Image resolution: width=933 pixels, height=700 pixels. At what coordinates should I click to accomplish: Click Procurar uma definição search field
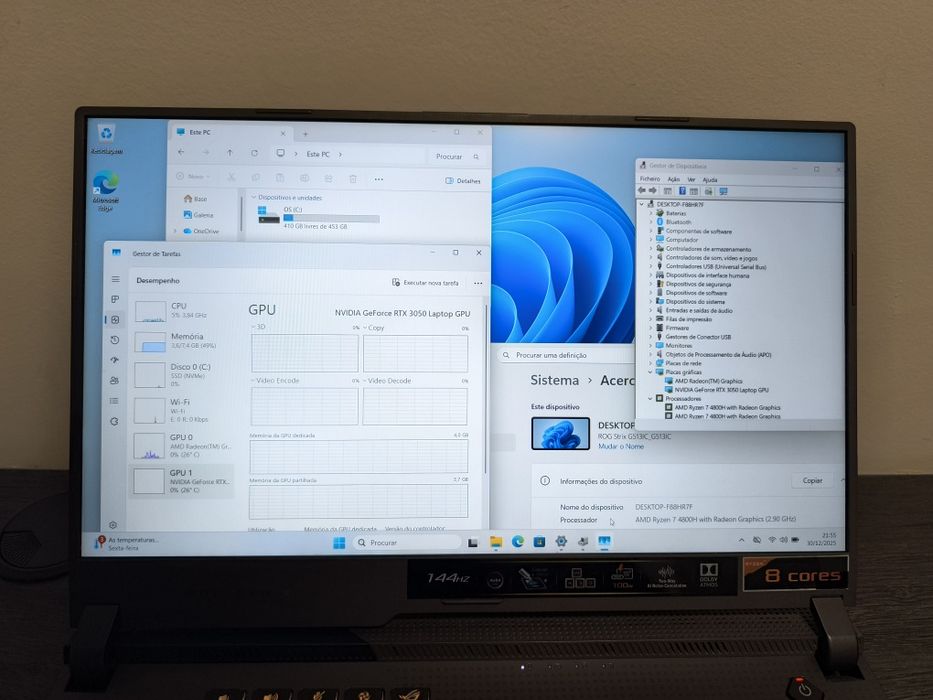pos(565,355)
